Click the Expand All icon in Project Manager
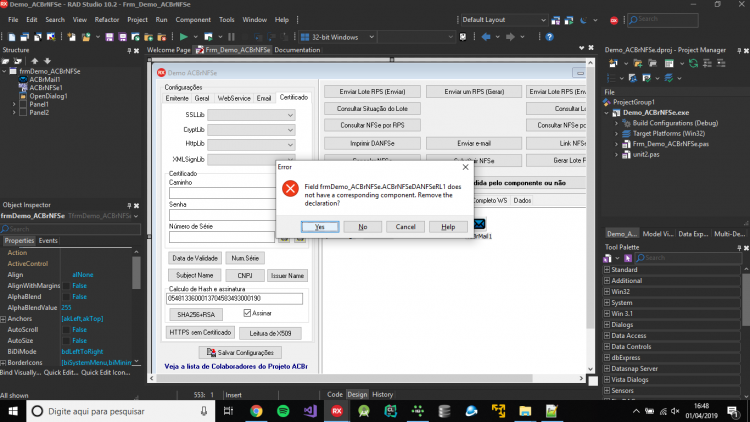Screen dimensions: 750x422 [707, 63]
